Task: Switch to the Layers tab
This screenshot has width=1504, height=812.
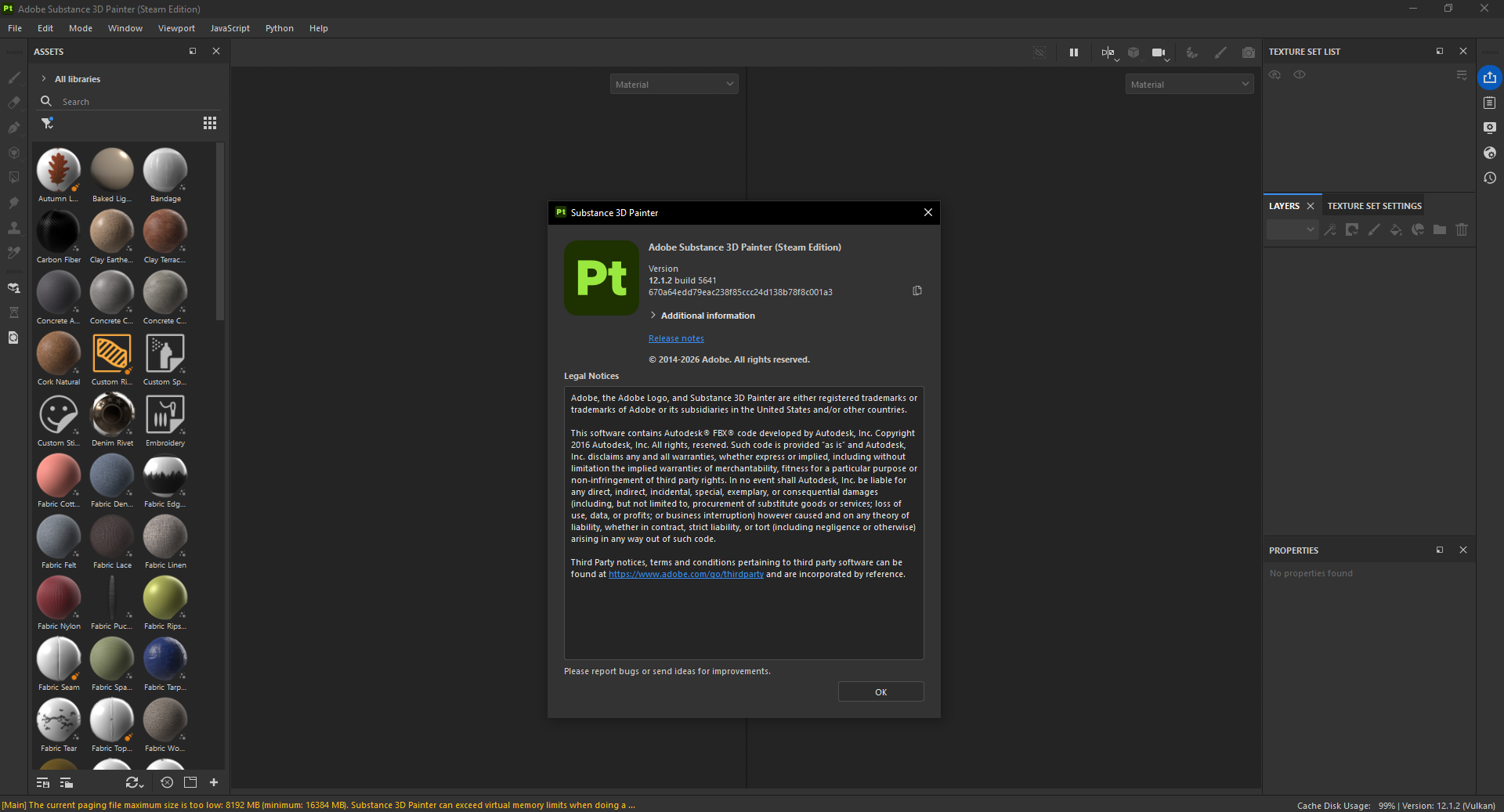Action: point(1284,206)
